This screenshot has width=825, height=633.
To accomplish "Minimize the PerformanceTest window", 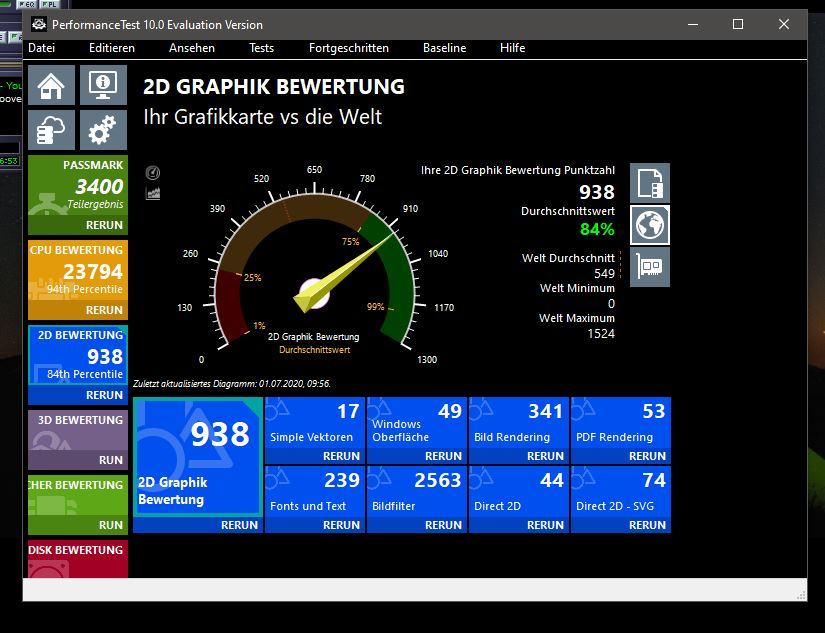I will tap(693, 24).
